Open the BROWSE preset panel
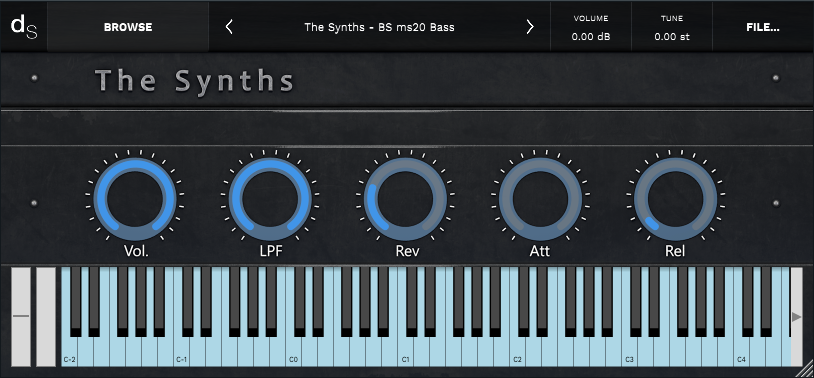The width and height of the screenshot is (814, 378). tap(128, 27)
